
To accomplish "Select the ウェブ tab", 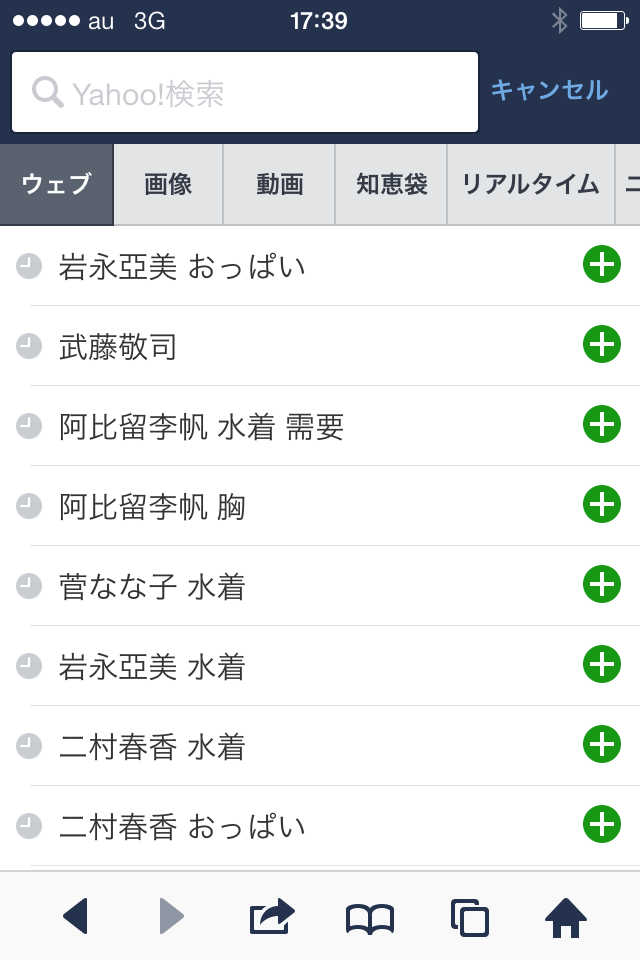I will (x=56, y=185).
